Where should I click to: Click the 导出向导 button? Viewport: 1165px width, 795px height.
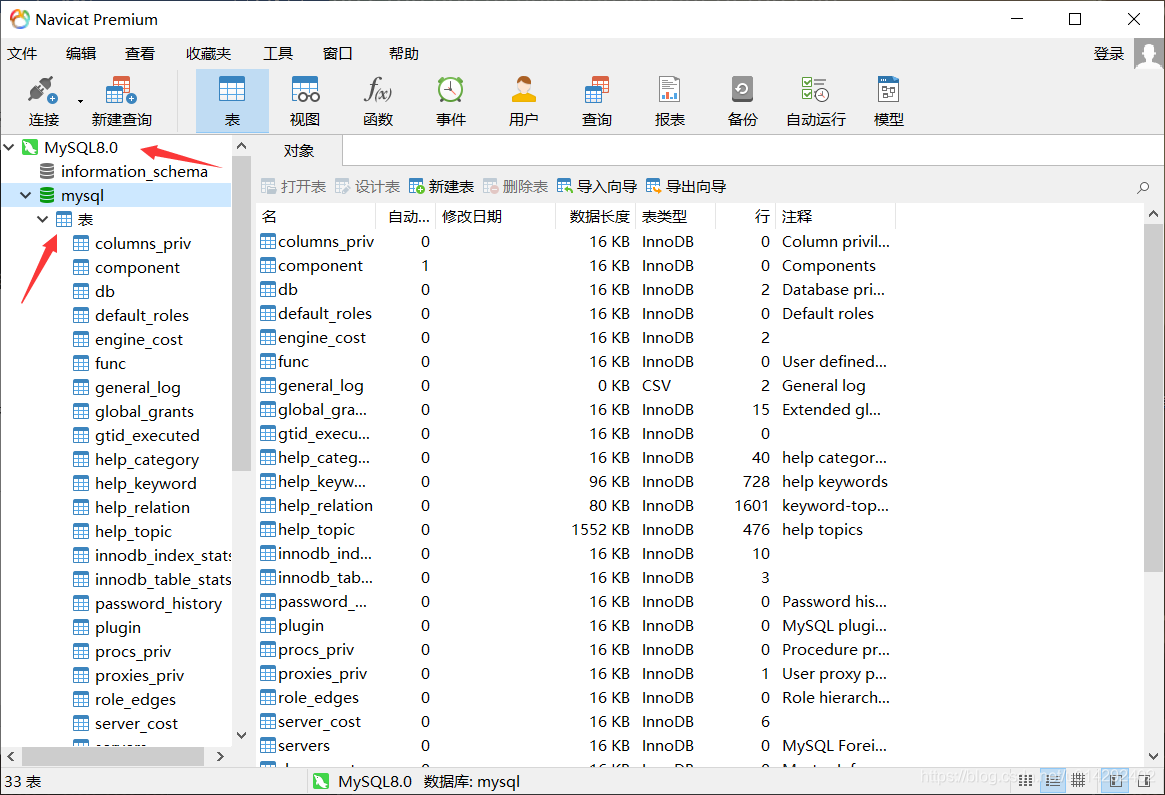(686, 186)
